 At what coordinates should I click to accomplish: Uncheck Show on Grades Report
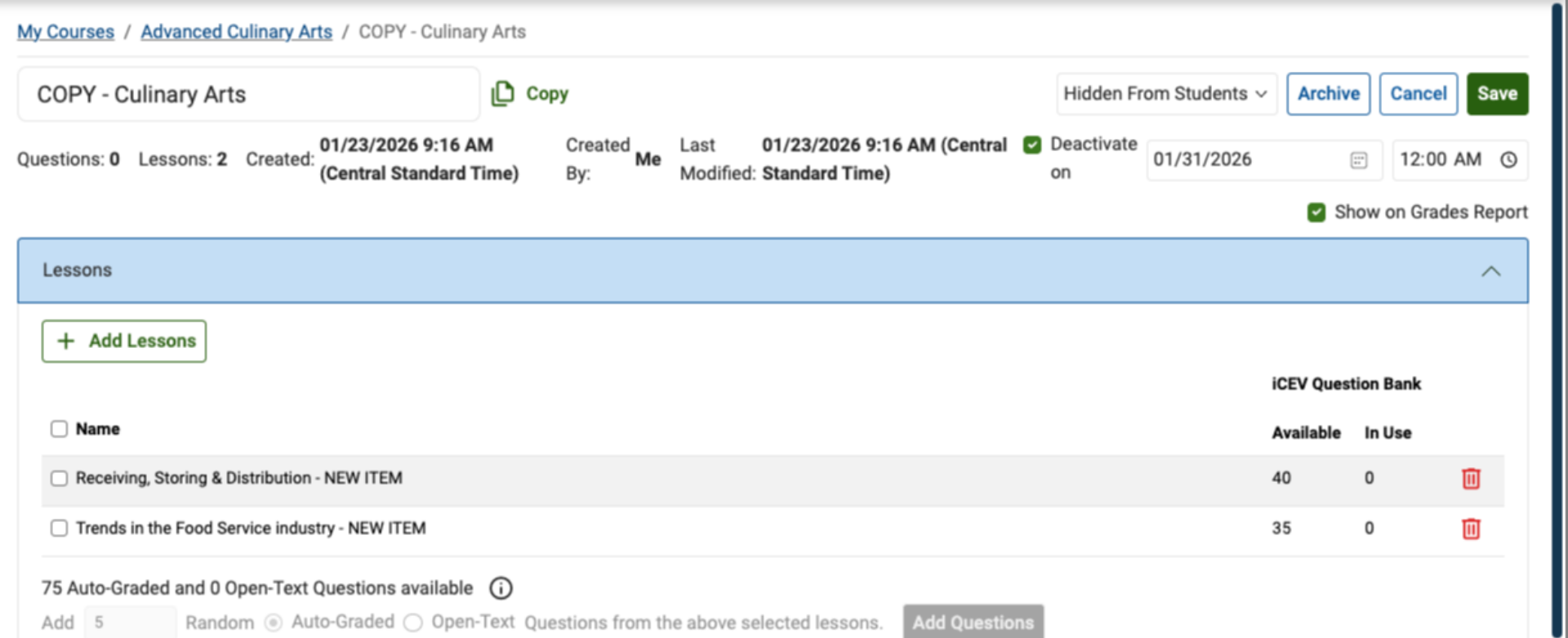[1316, 212]
